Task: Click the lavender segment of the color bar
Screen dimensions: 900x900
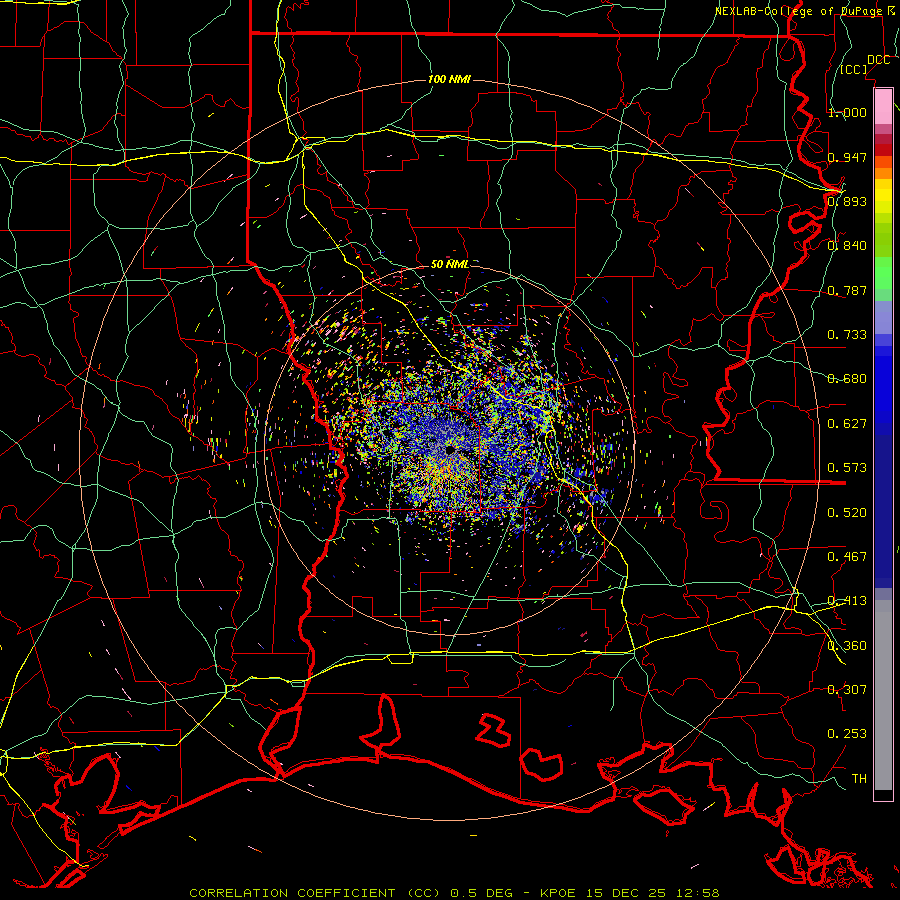Action: click(x=883, y=317)
